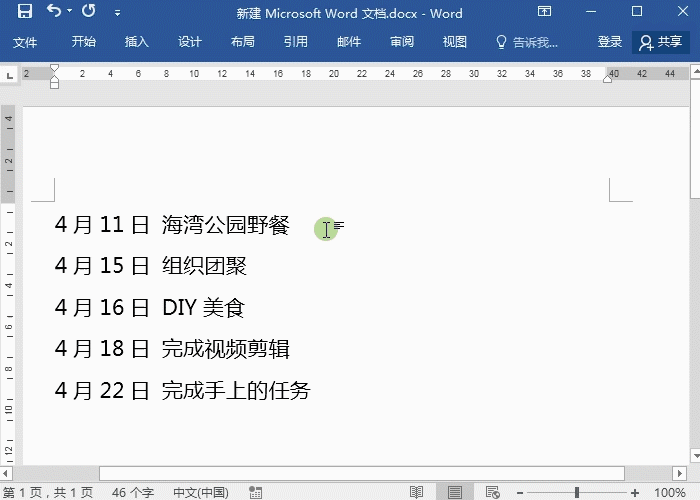Click the right indent marker on ruler
This screenshot has height=500, width=700.
click(608, 79)
